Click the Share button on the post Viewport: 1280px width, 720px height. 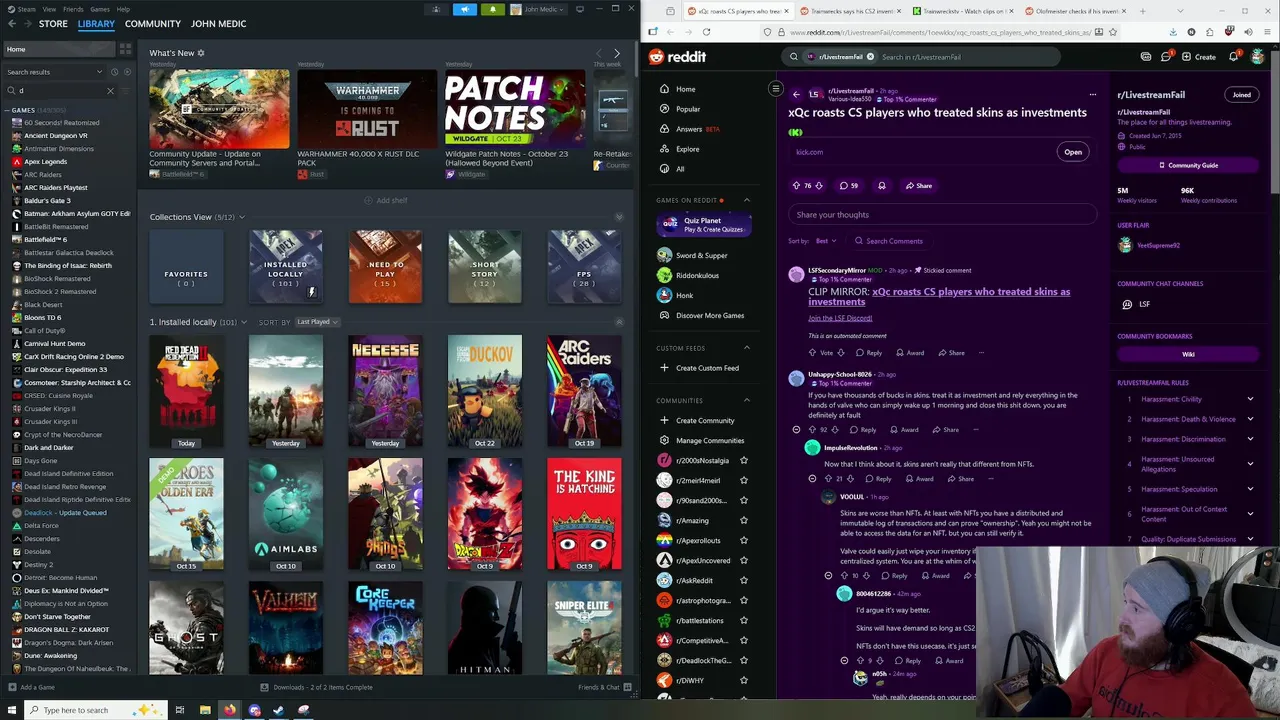pos(918,185)
